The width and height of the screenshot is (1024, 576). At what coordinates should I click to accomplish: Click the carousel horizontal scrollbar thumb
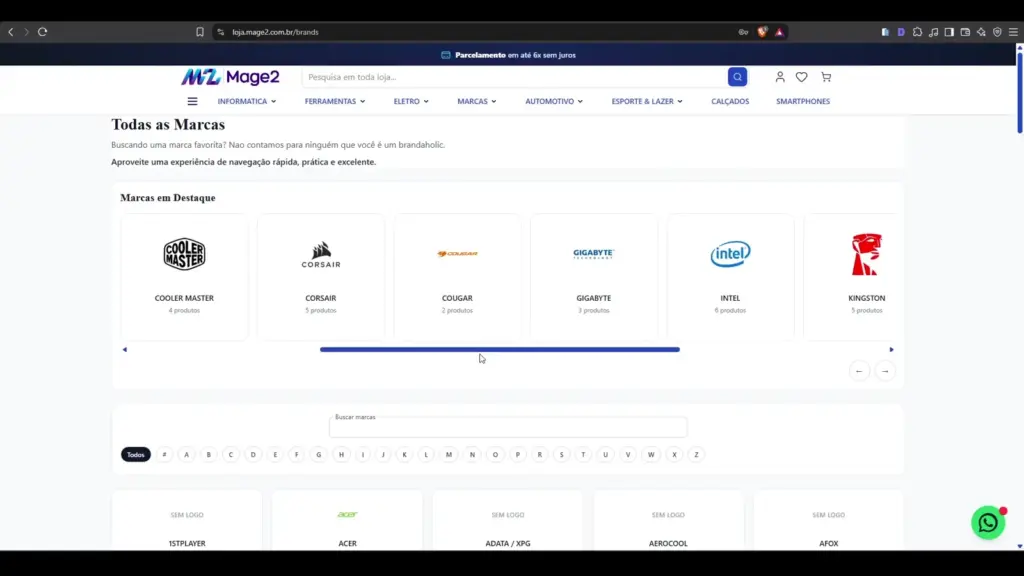click(500, 349)
